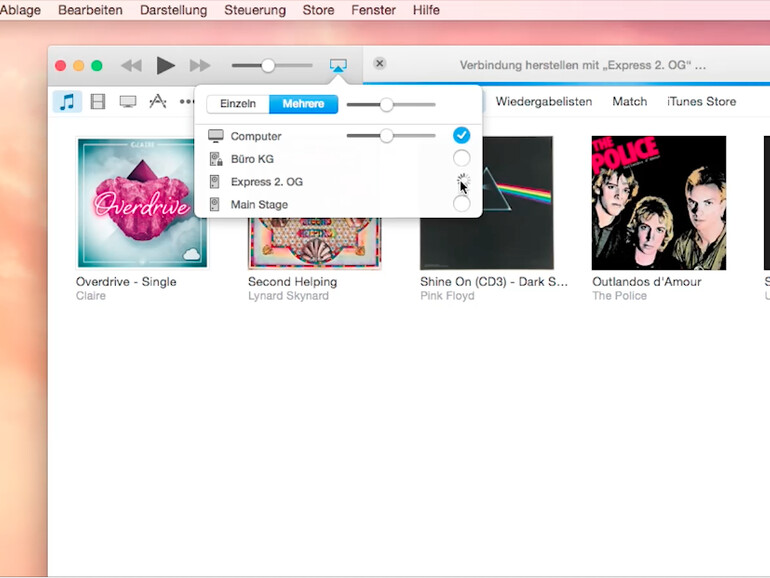Image resolution: width=770 pixels, height=578 pixels.
Task: Select the Mehrere speaker mode
Action: click(x=303, y=104)
